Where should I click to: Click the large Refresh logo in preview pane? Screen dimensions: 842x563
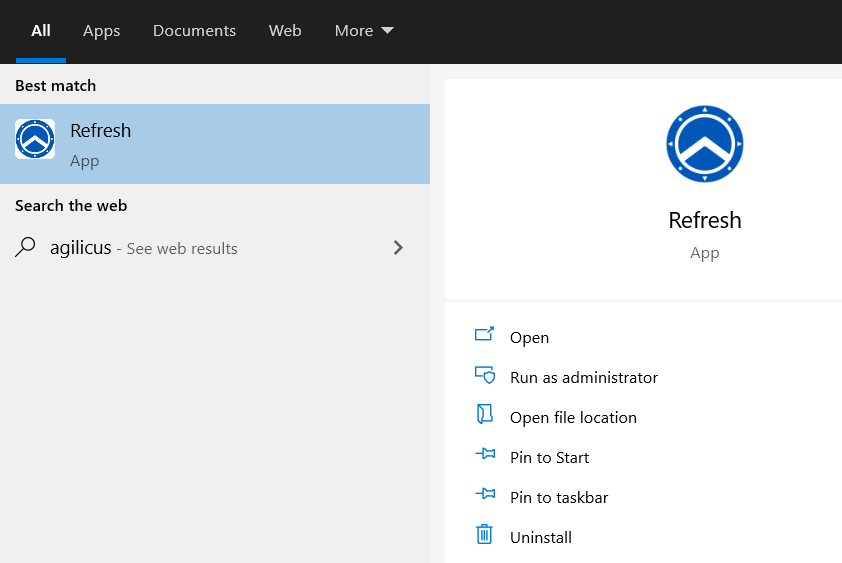click(x=705, y=144)
